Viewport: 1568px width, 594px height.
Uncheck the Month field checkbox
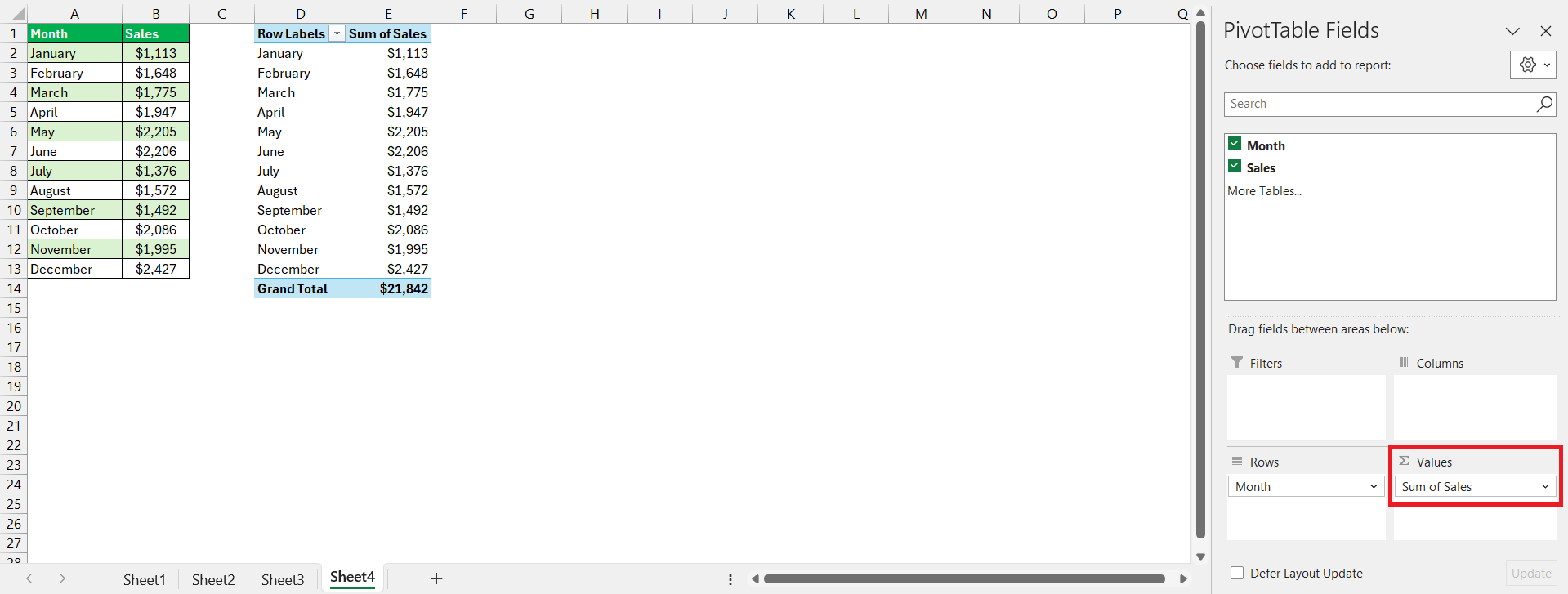[x=1235, y=143]
